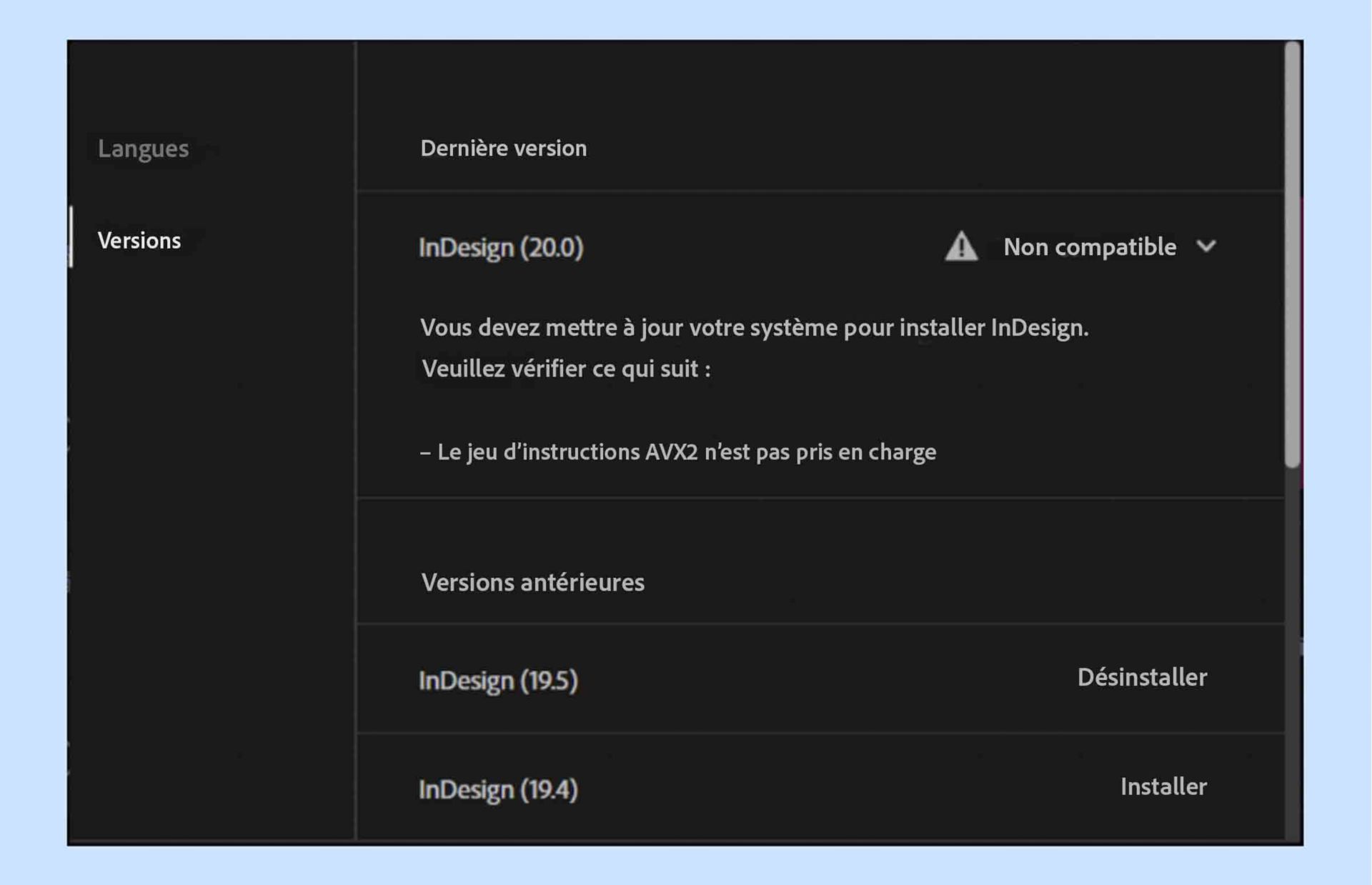Image resolution: width=1372 pixels, height=885 pixels.
Task: Select the InDesign (20.0) version title
Action: pyautogui.click(x=501, y=248)
